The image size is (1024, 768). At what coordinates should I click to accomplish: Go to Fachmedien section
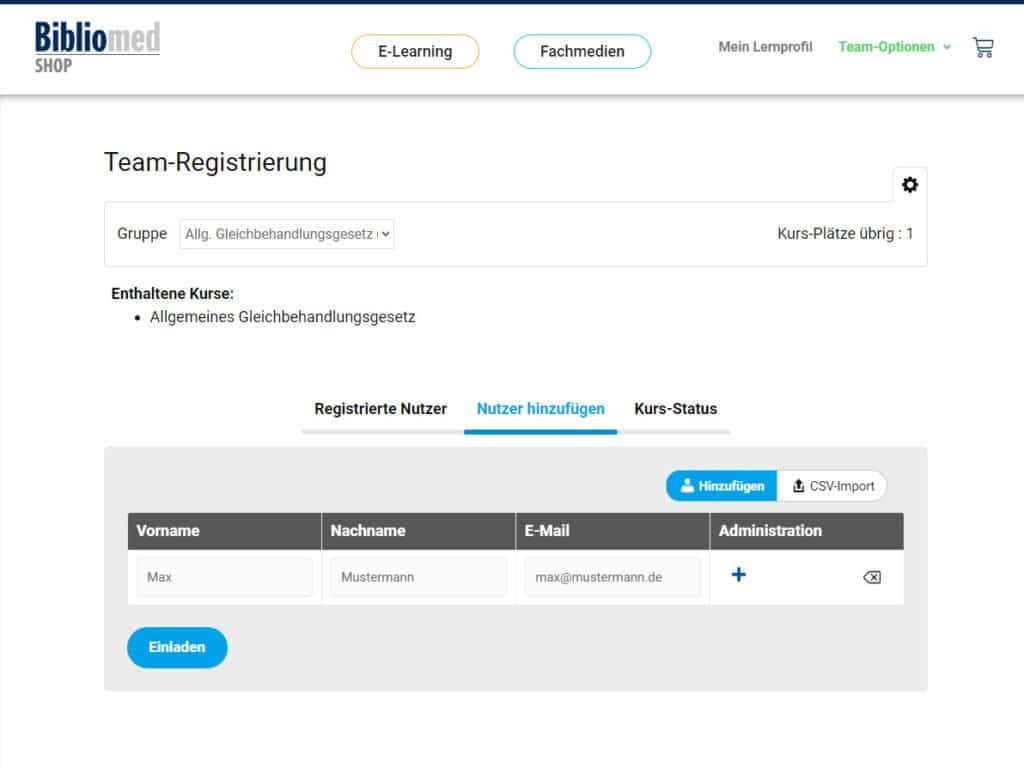581,51
